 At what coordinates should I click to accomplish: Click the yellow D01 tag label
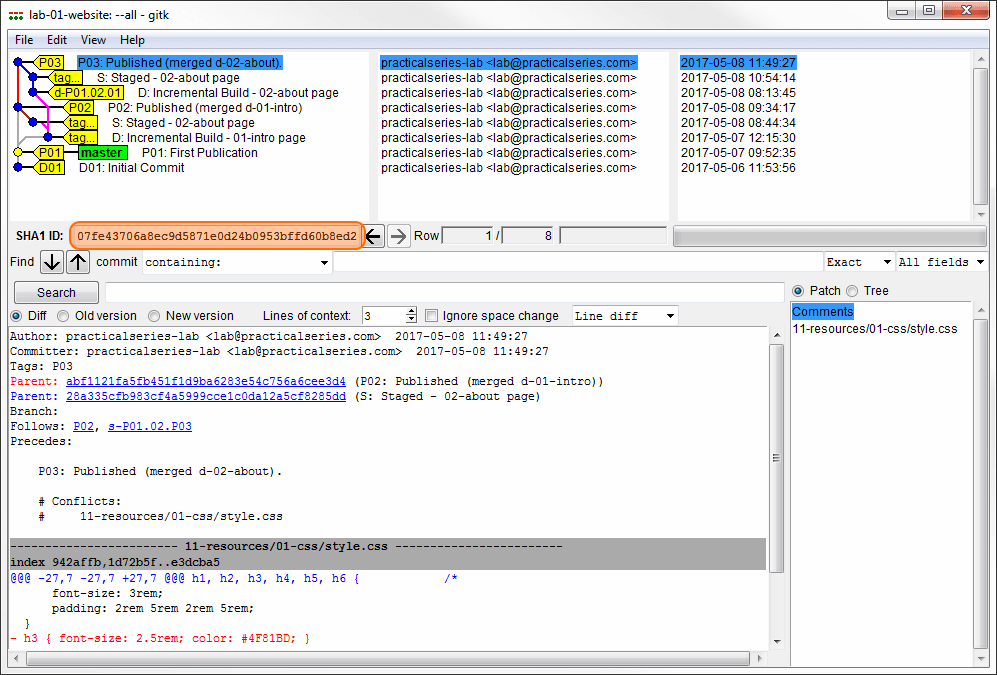point(50,168)
